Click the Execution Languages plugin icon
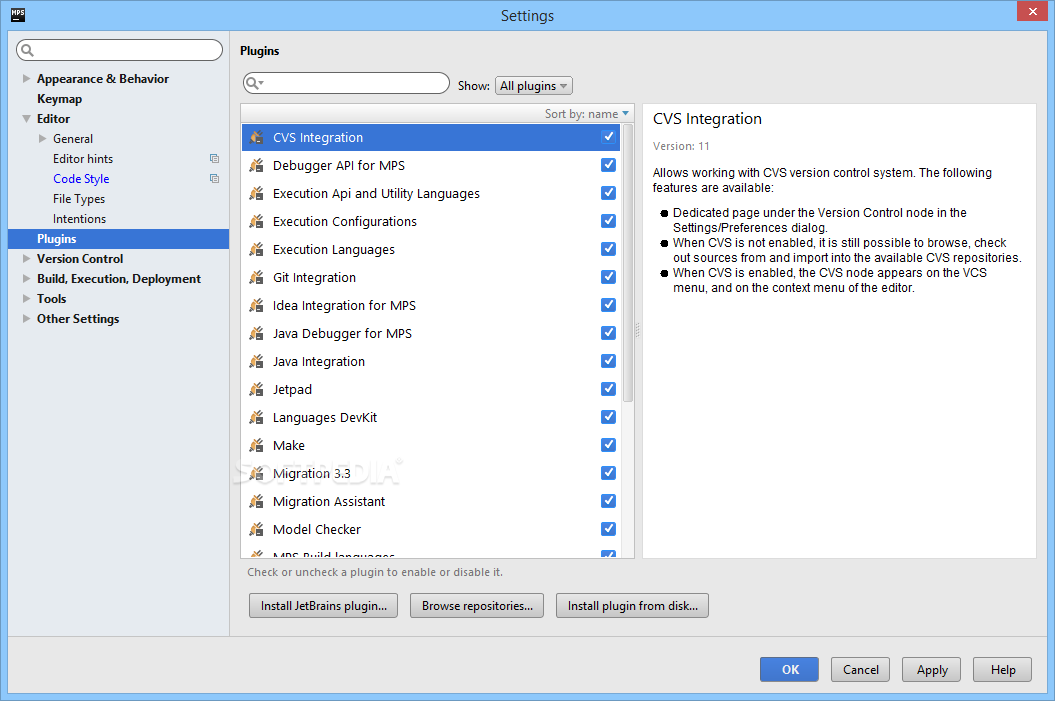The width and height of the screenshot is (1055, 701). pyautogui.click(x=256, y=250)
